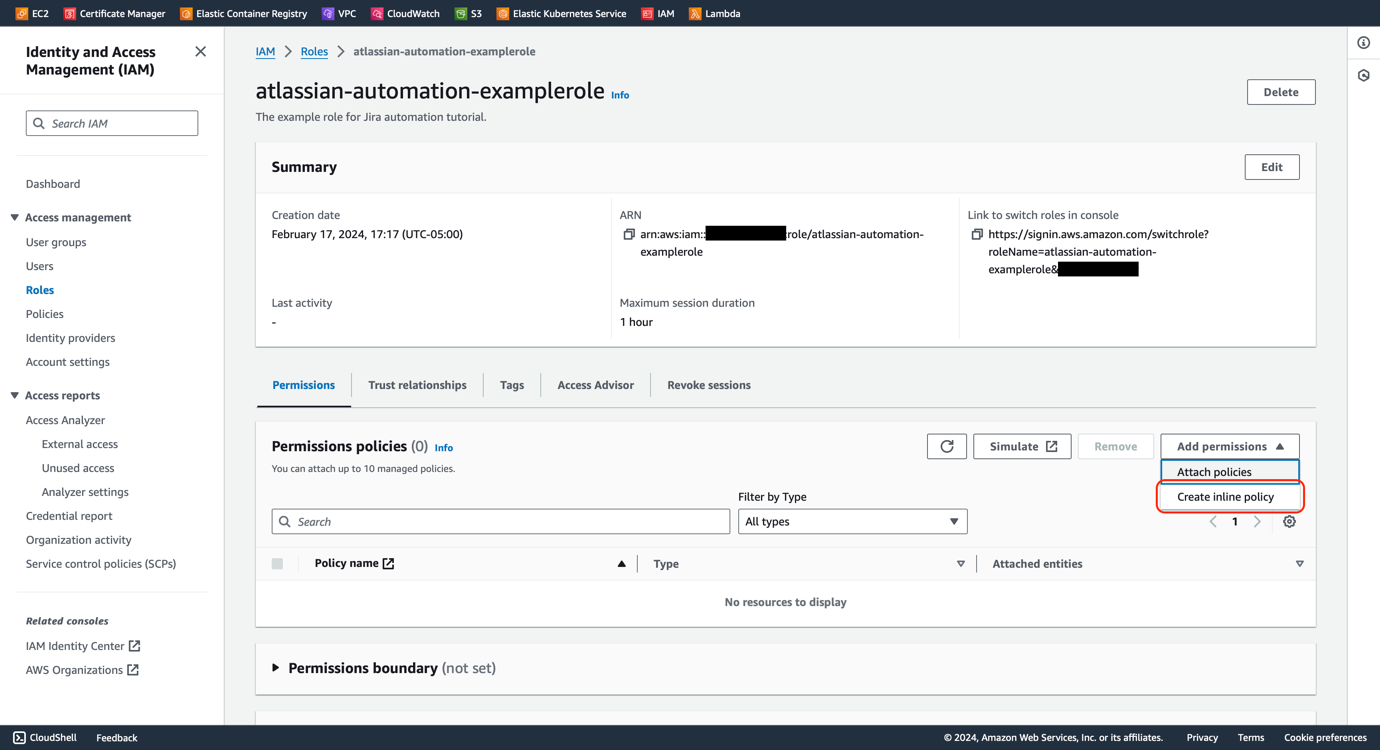Open Elastic Container Registry shortcut
Viewport: 1380px width, 750px height.
pos(243,13)
